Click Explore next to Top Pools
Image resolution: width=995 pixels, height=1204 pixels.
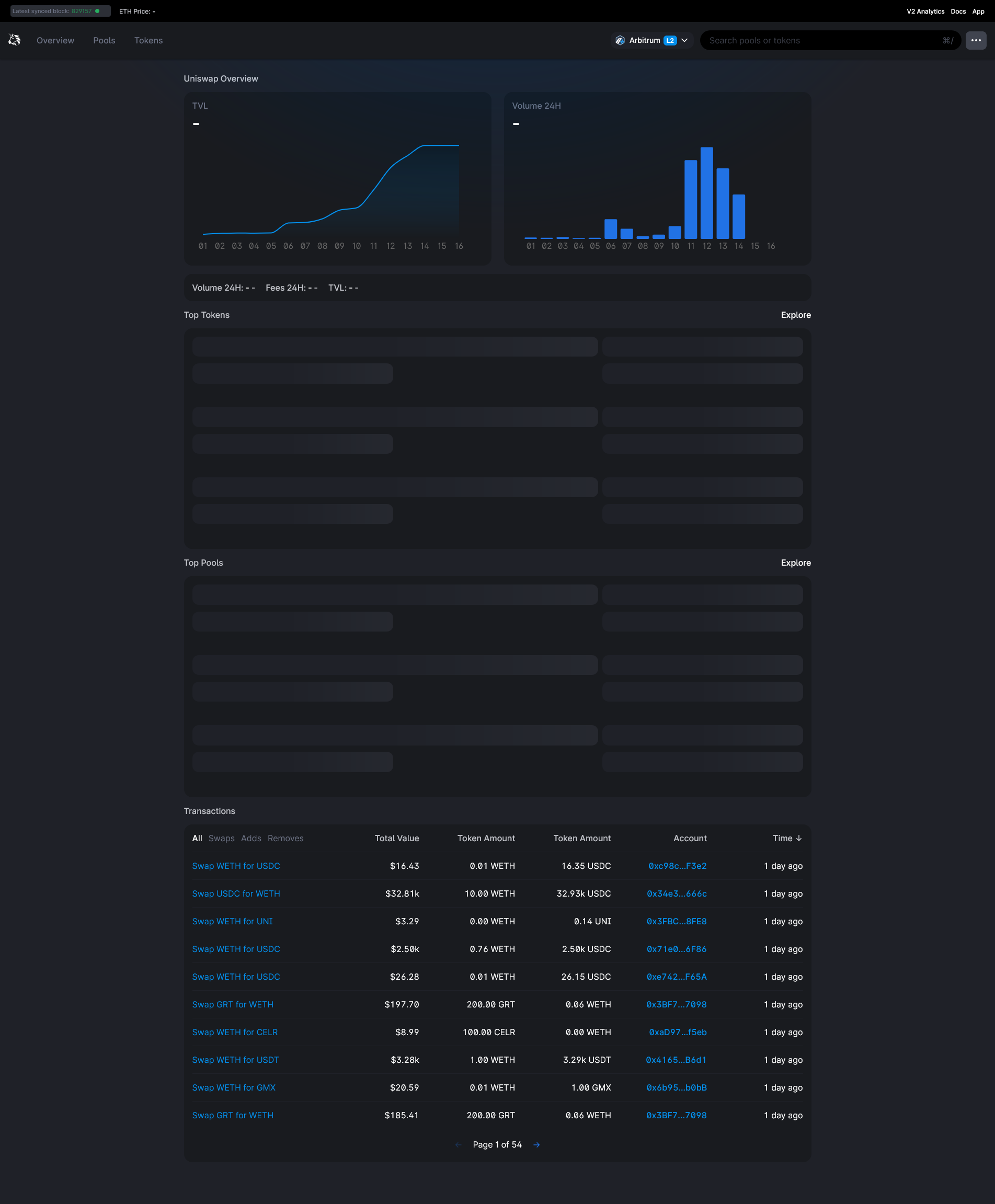pyautogui.click(x=796, y=563)
